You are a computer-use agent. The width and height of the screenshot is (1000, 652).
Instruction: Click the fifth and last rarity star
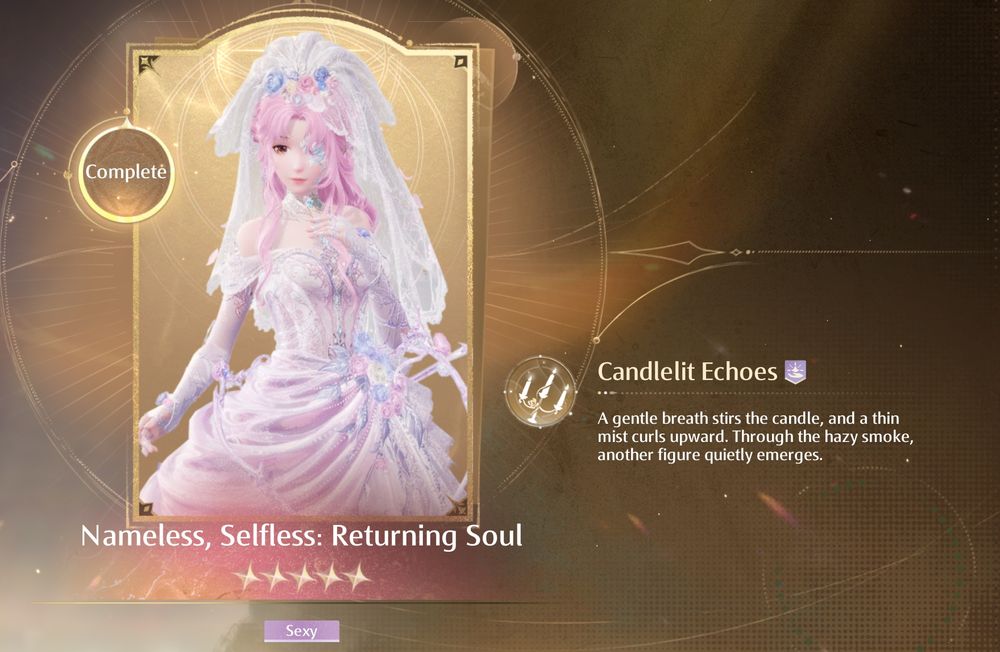pyautogui.click(x=358, y=577)
